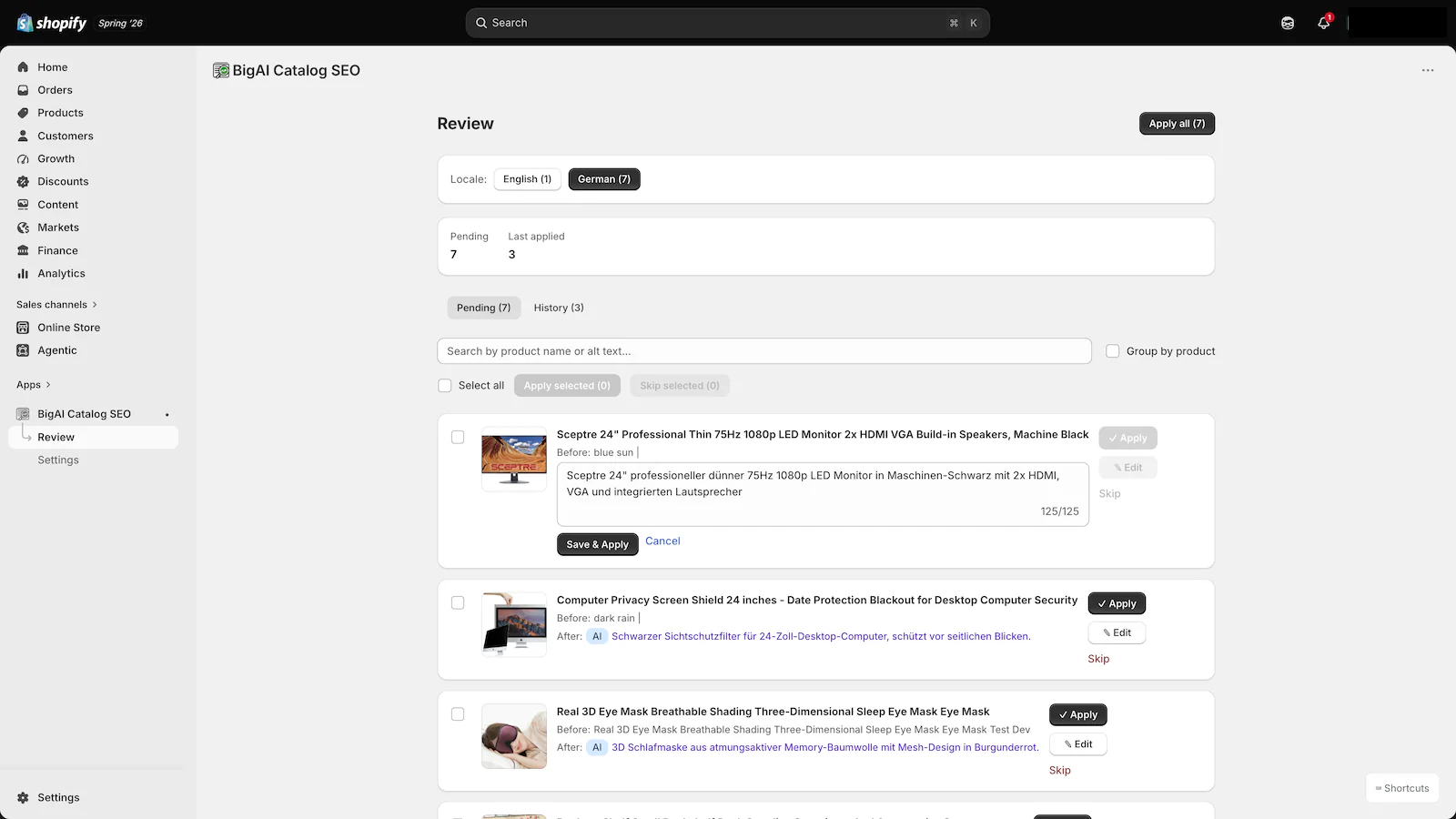Click the Shopify logo

(52, 23)
